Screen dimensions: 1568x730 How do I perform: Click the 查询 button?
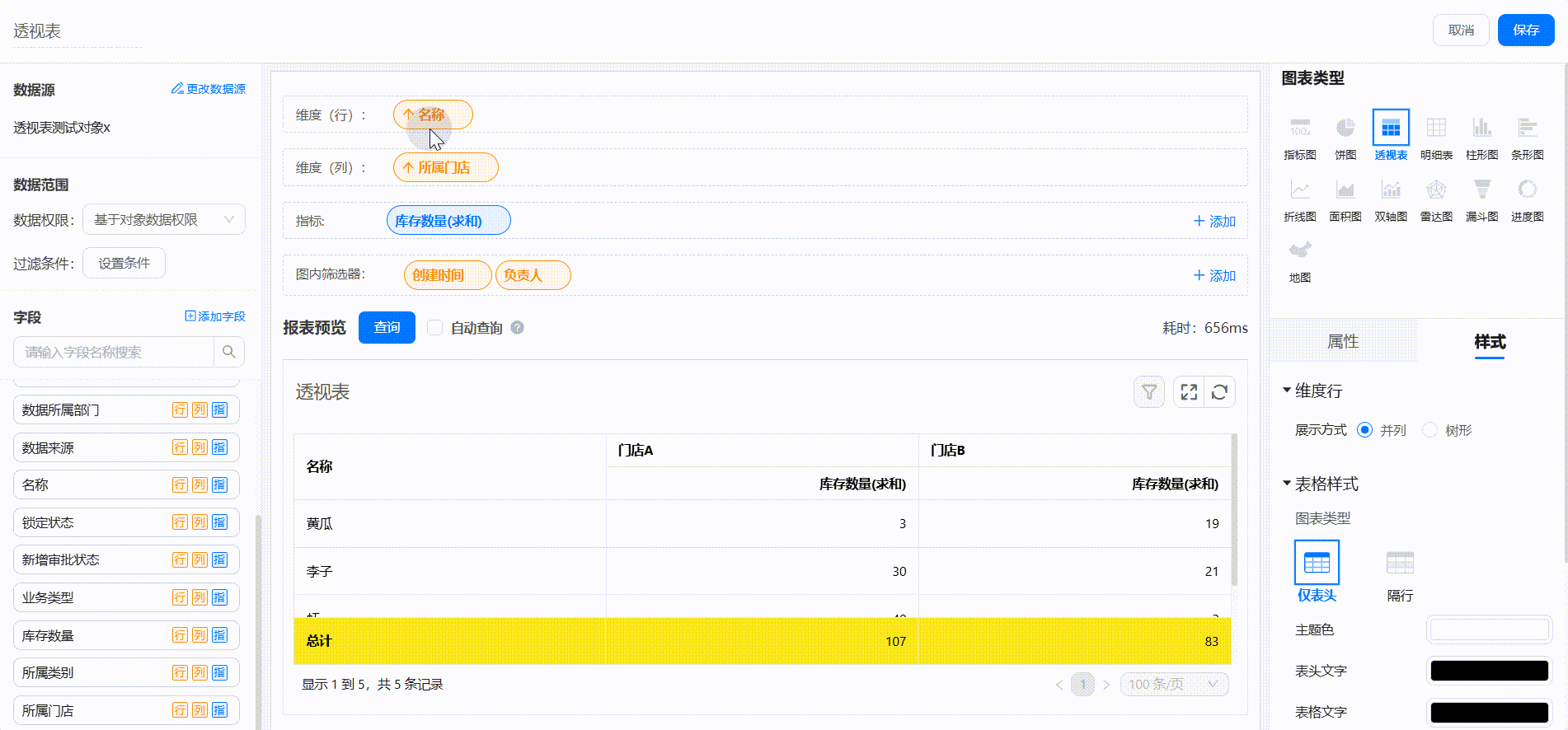[x=387, y=328]
